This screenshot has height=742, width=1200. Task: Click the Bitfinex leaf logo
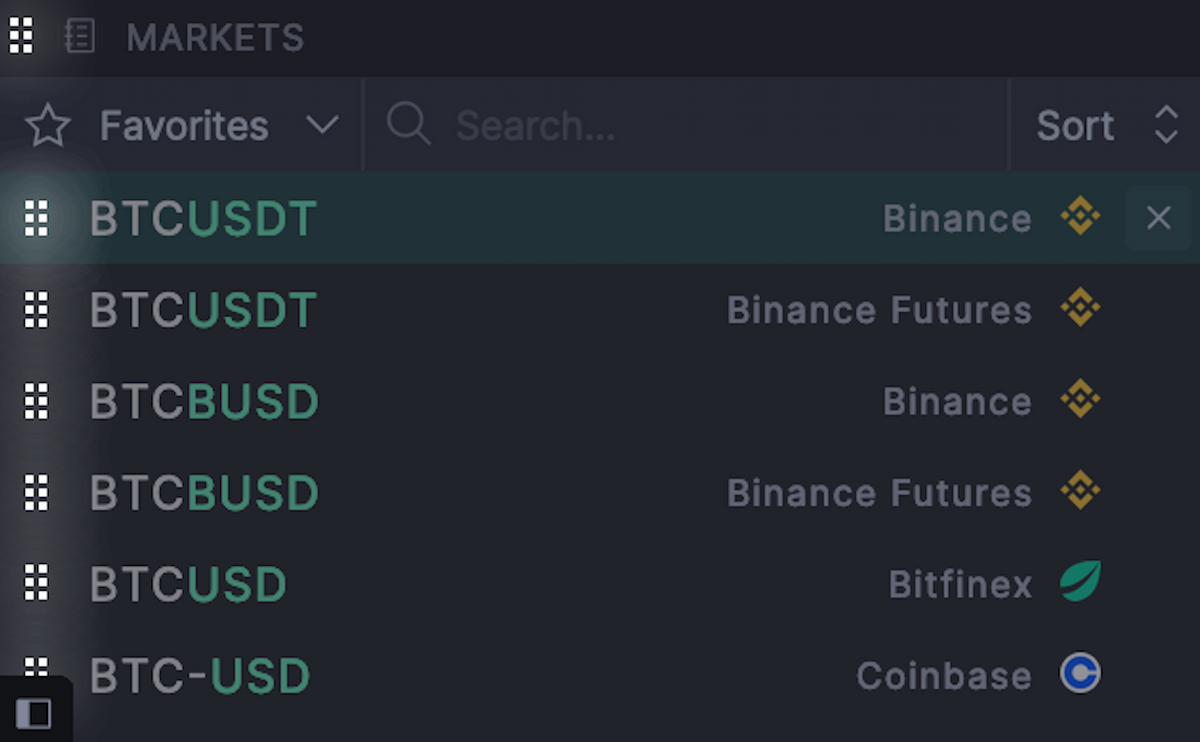(x=1080, y=582)
